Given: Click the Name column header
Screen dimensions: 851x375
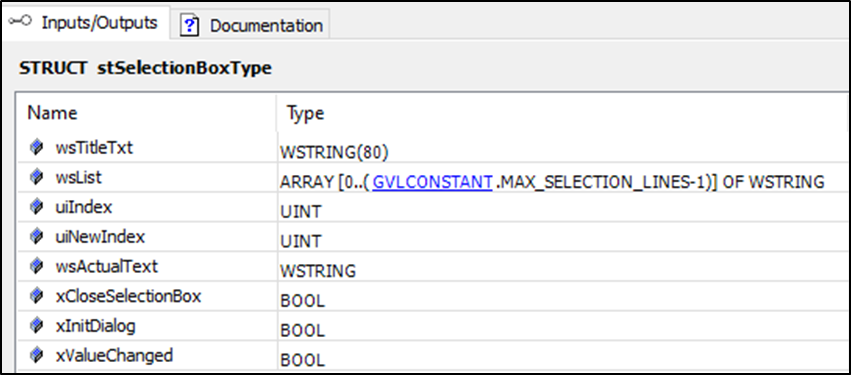Looking at the screenshot, I should click(52, 113).
